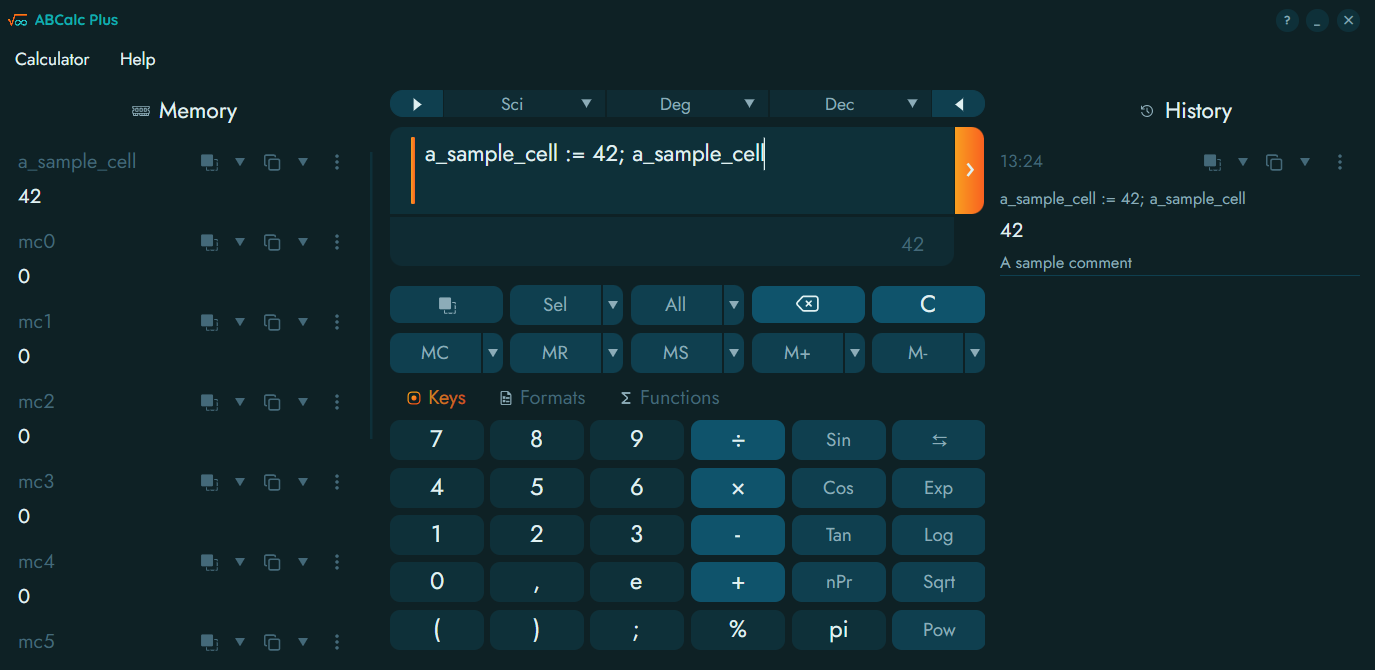Collapse history panel with left-pointing arrow toggle
The width and height of the screenshot is (1375, 670).
(958, 104)
